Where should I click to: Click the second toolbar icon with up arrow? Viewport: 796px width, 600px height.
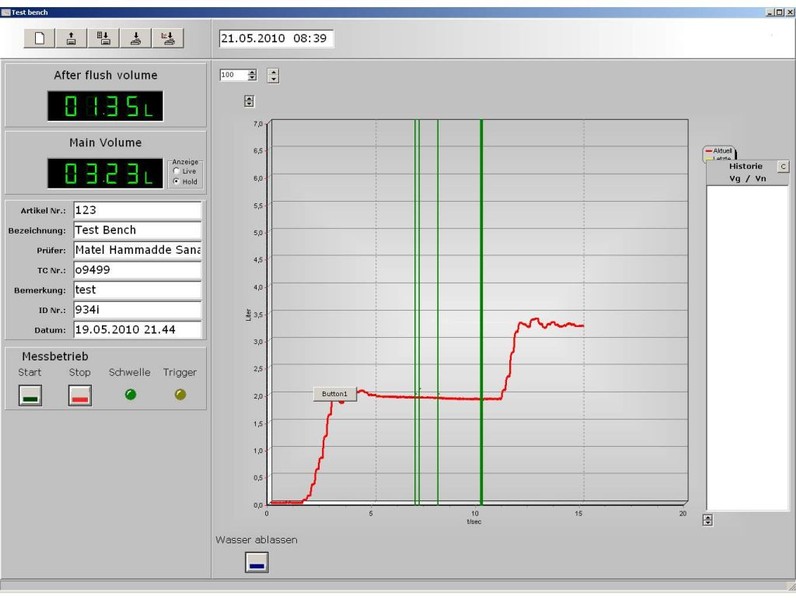[71, 39]
